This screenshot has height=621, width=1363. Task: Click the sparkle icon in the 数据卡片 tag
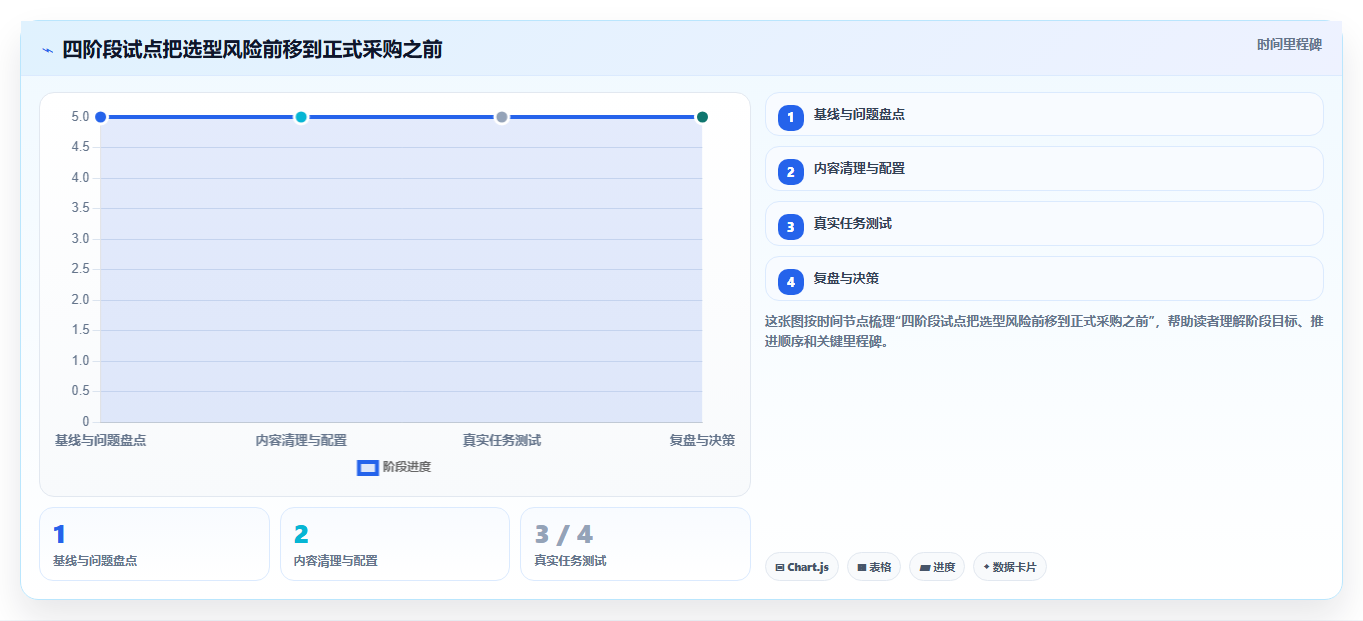tap(986, 567)
